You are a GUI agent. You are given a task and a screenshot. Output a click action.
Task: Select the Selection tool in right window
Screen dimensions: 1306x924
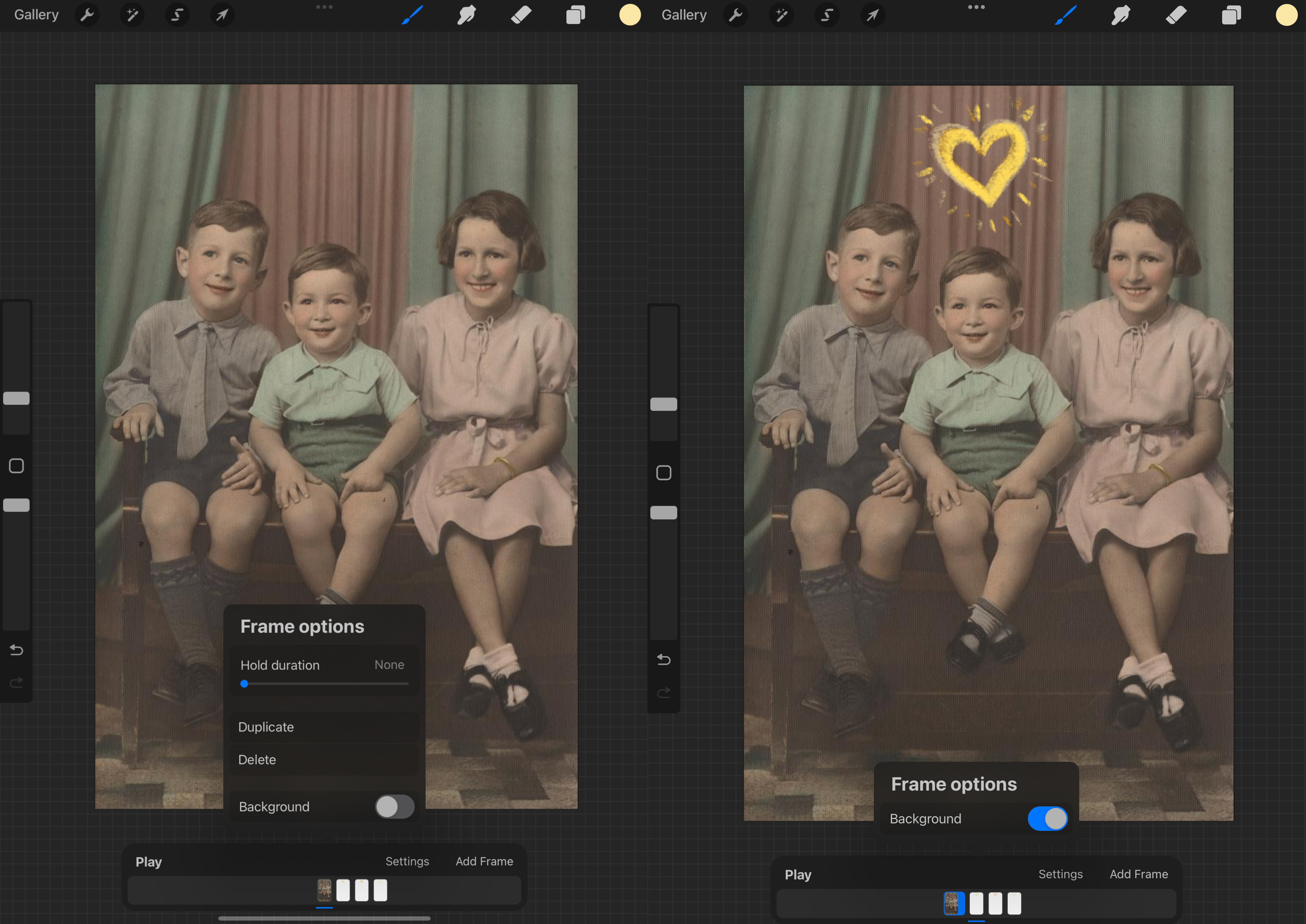(827, 15)
